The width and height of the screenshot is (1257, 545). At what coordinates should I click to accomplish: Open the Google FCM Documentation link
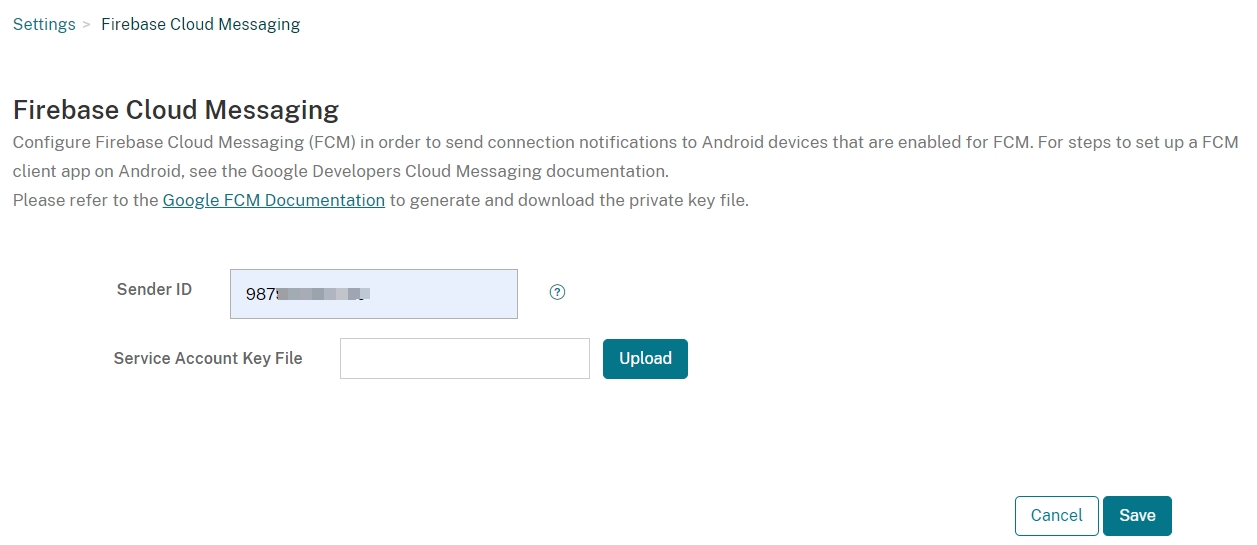273,200
